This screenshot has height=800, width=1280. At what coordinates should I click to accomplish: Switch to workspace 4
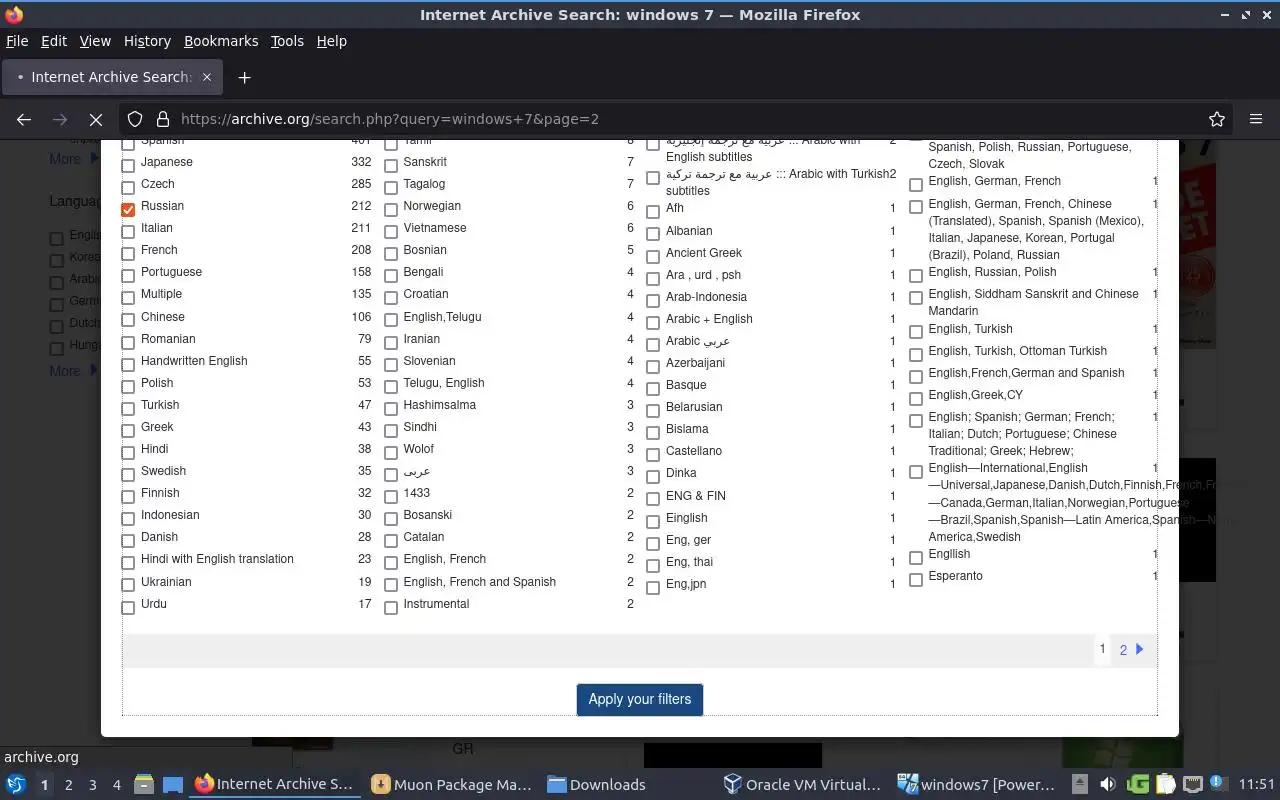pos(116,785)
